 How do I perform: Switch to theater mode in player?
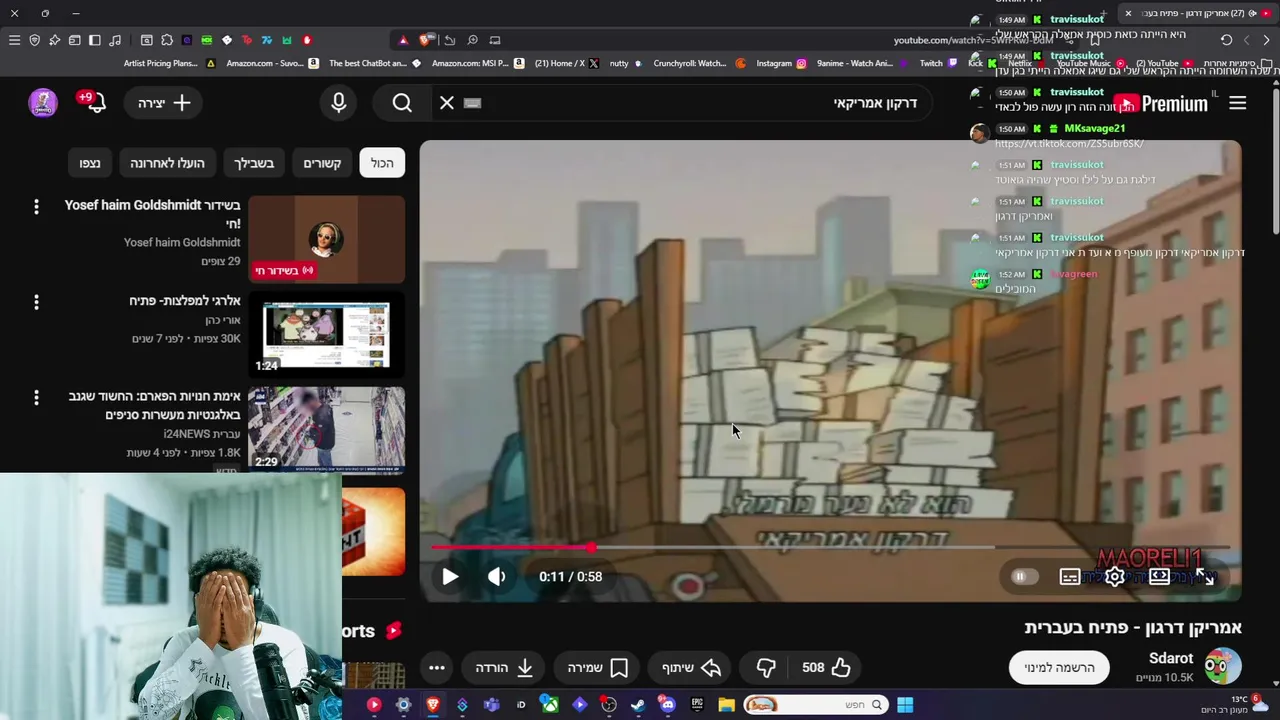[x=1159, y=577]
